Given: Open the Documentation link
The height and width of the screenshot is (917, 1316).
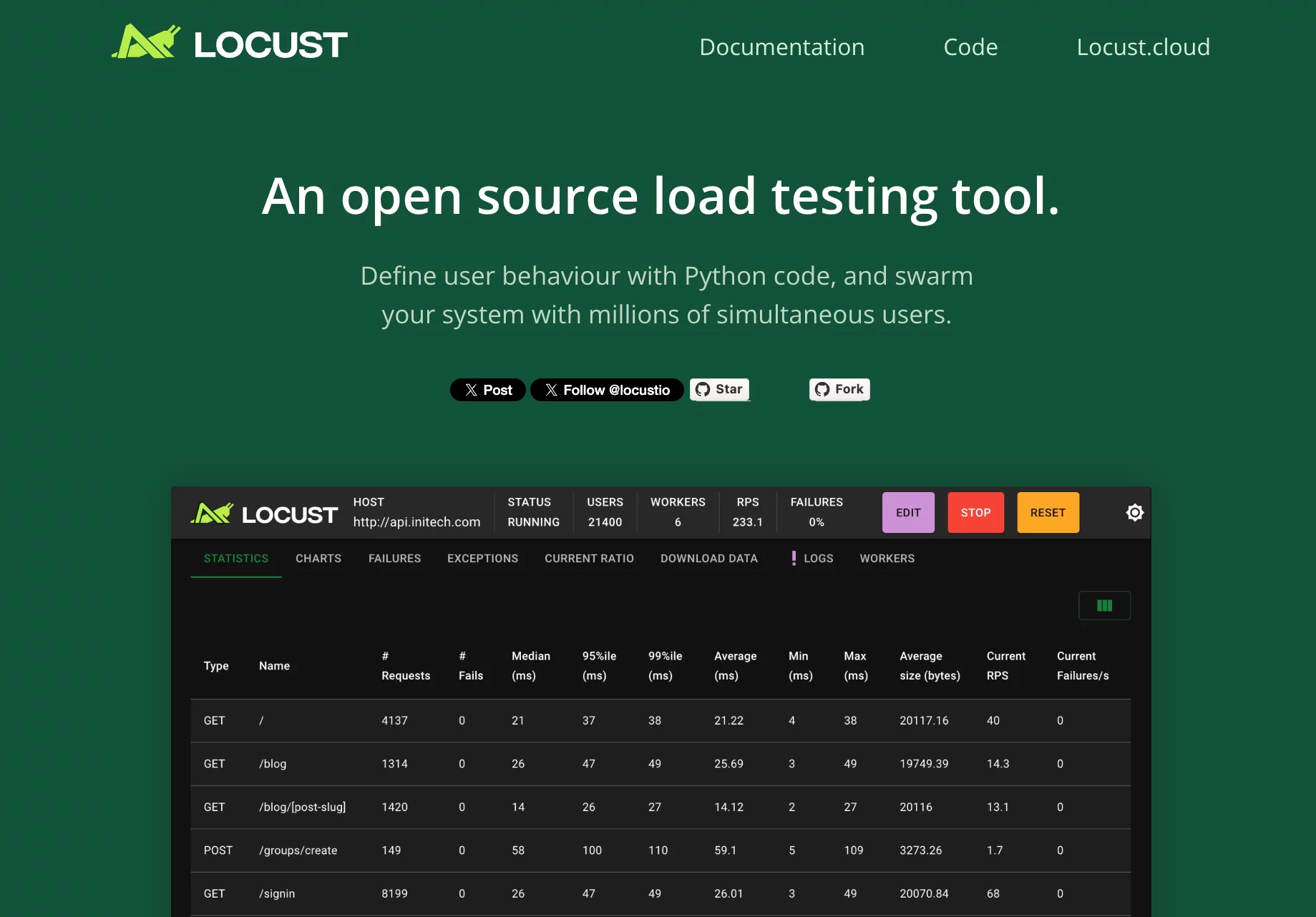Looking at the screenshot, I should click(781, 47).
